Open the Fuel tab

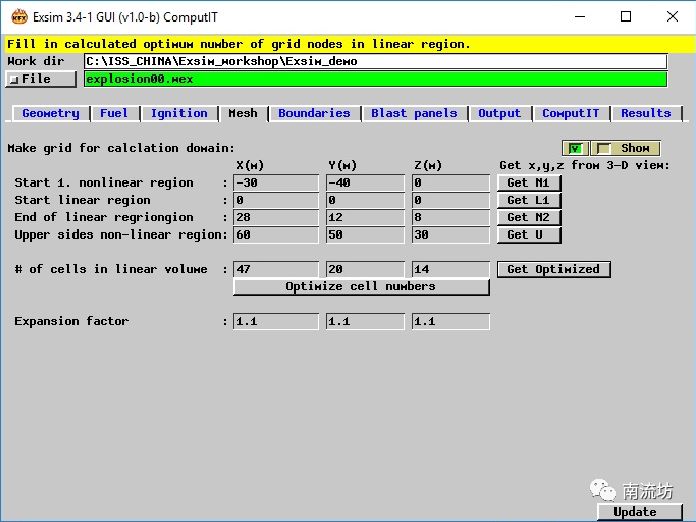(114, 113)
